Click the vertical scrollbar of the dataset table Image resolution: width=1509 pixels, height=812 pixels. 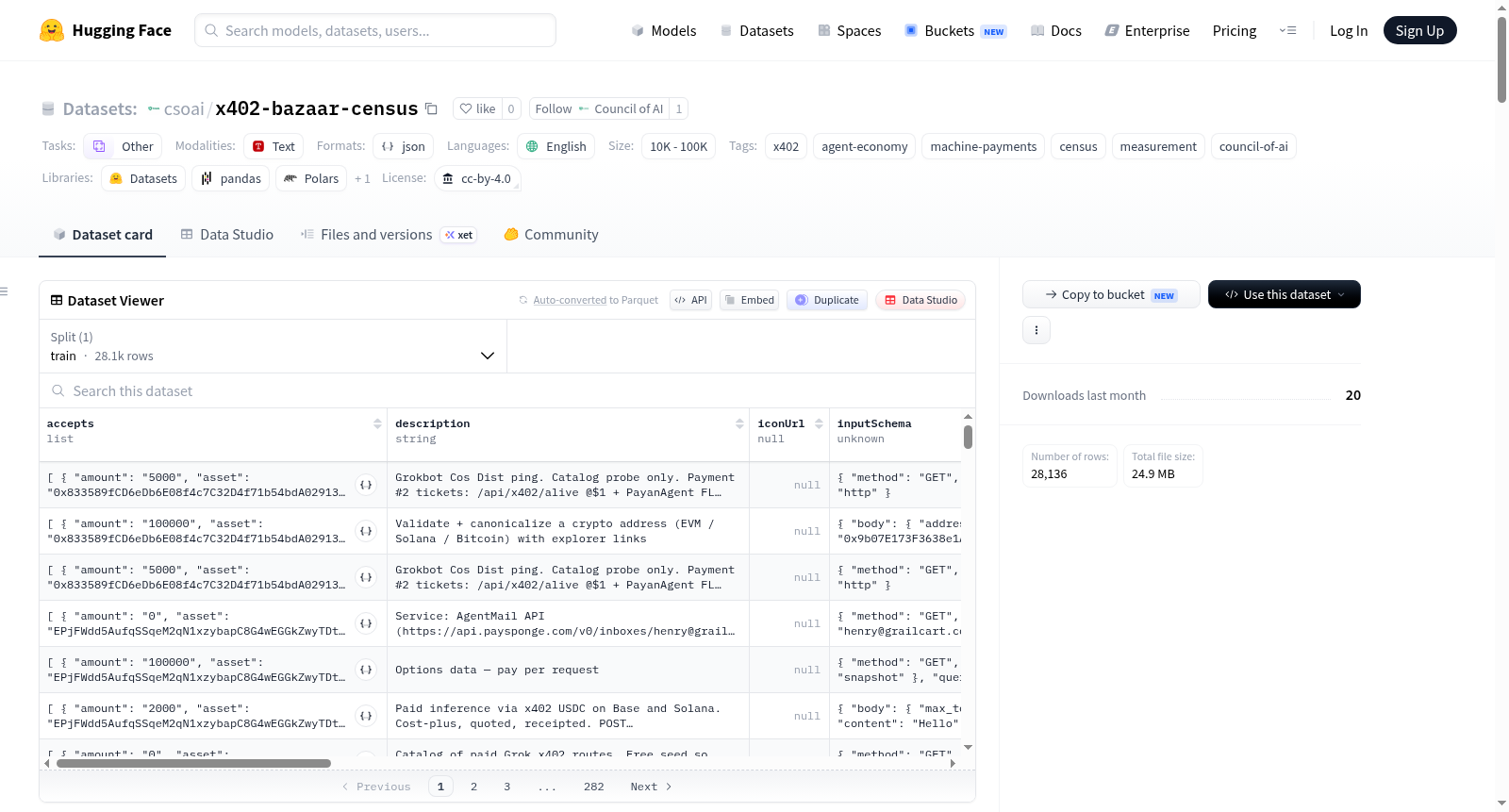(968, 437)
